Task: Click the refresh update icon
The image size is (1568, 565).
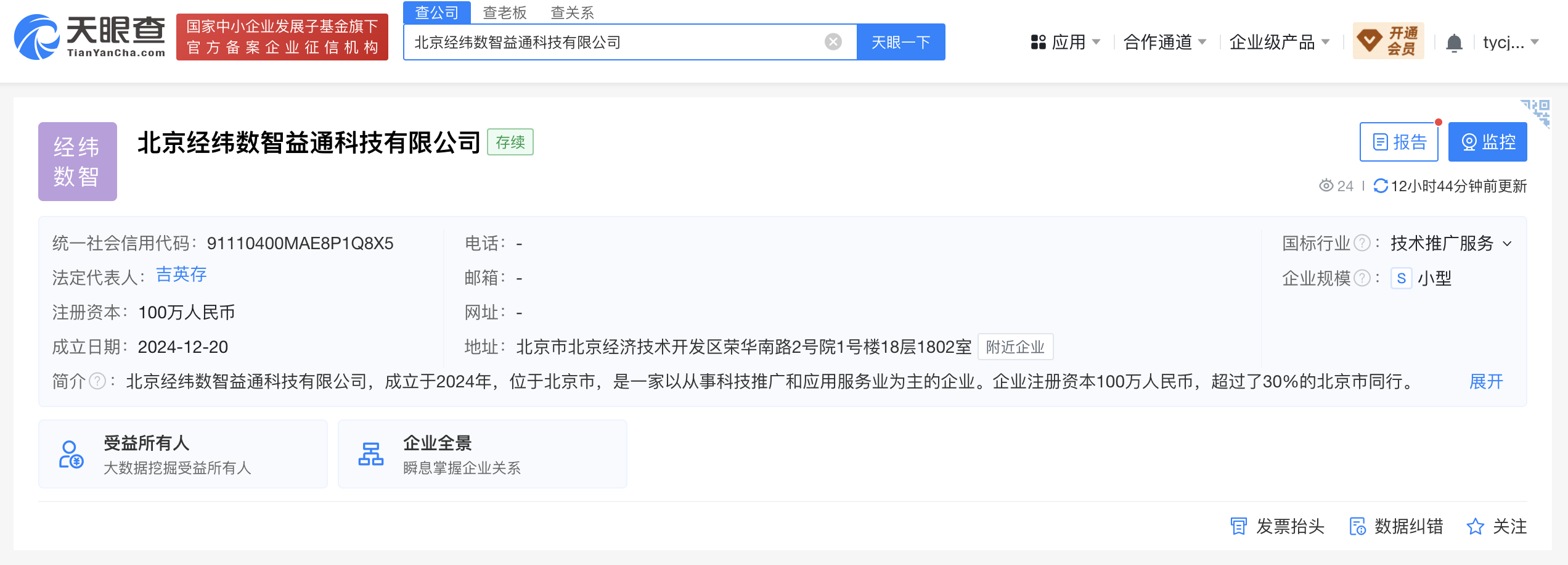Action: coord(1381,186)
